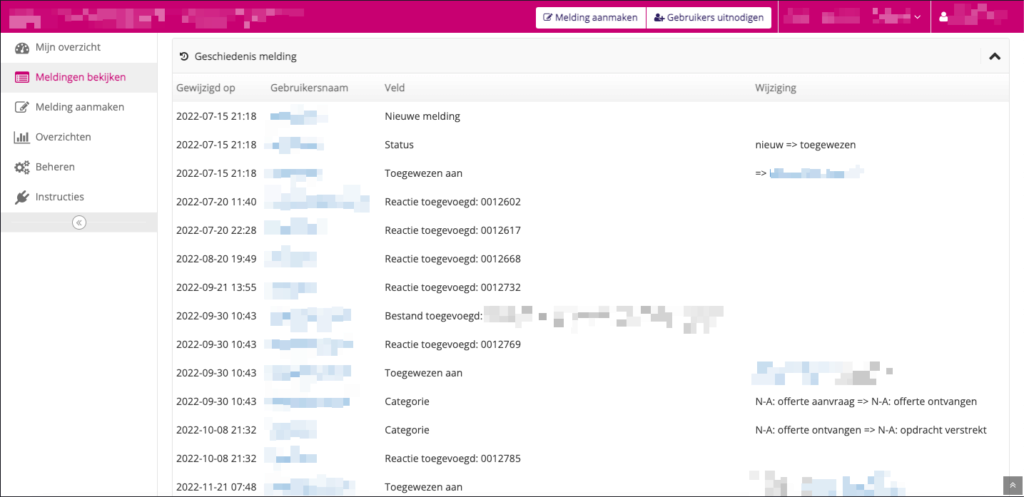The width and height of the screenshot is (1024, 497).
Task: Click the plug icon beside Instructies
Action: 22,197
